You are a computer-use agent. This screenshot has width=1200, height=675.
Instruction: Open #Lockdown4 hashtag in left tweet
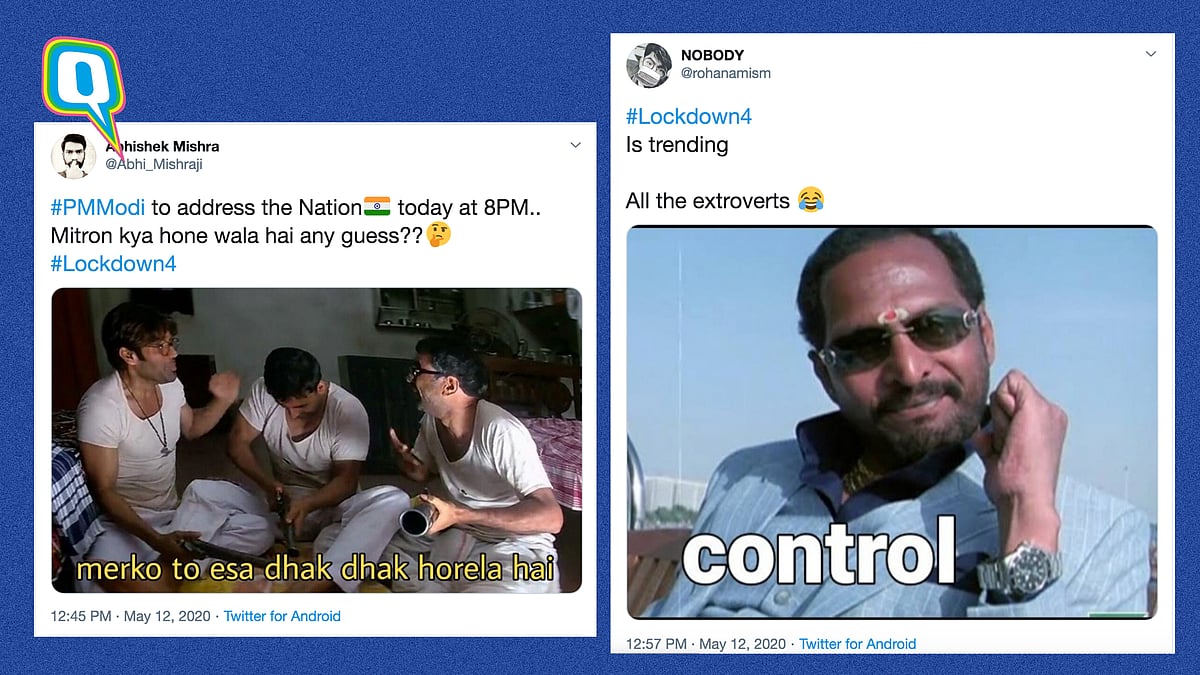click(114, 266)
